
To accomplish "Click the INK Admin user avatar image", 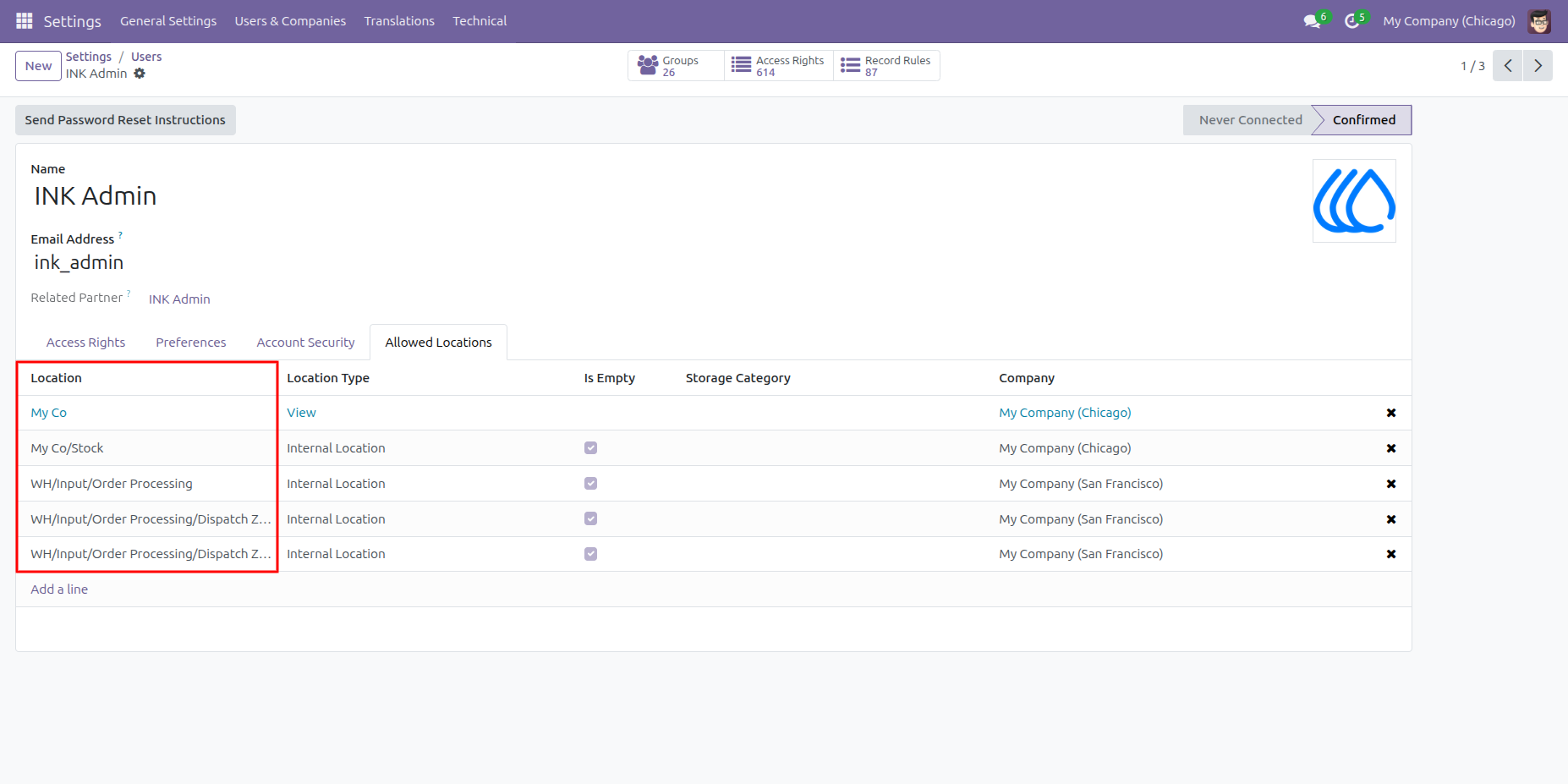I will pyautogui.click(x=1354, y=201).
